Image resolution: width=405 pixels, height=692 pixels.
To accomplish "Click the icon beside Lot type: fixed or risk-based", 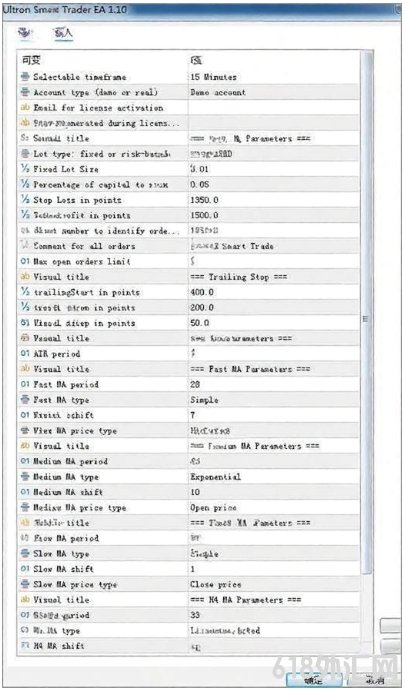I will [x=25, y=154].
